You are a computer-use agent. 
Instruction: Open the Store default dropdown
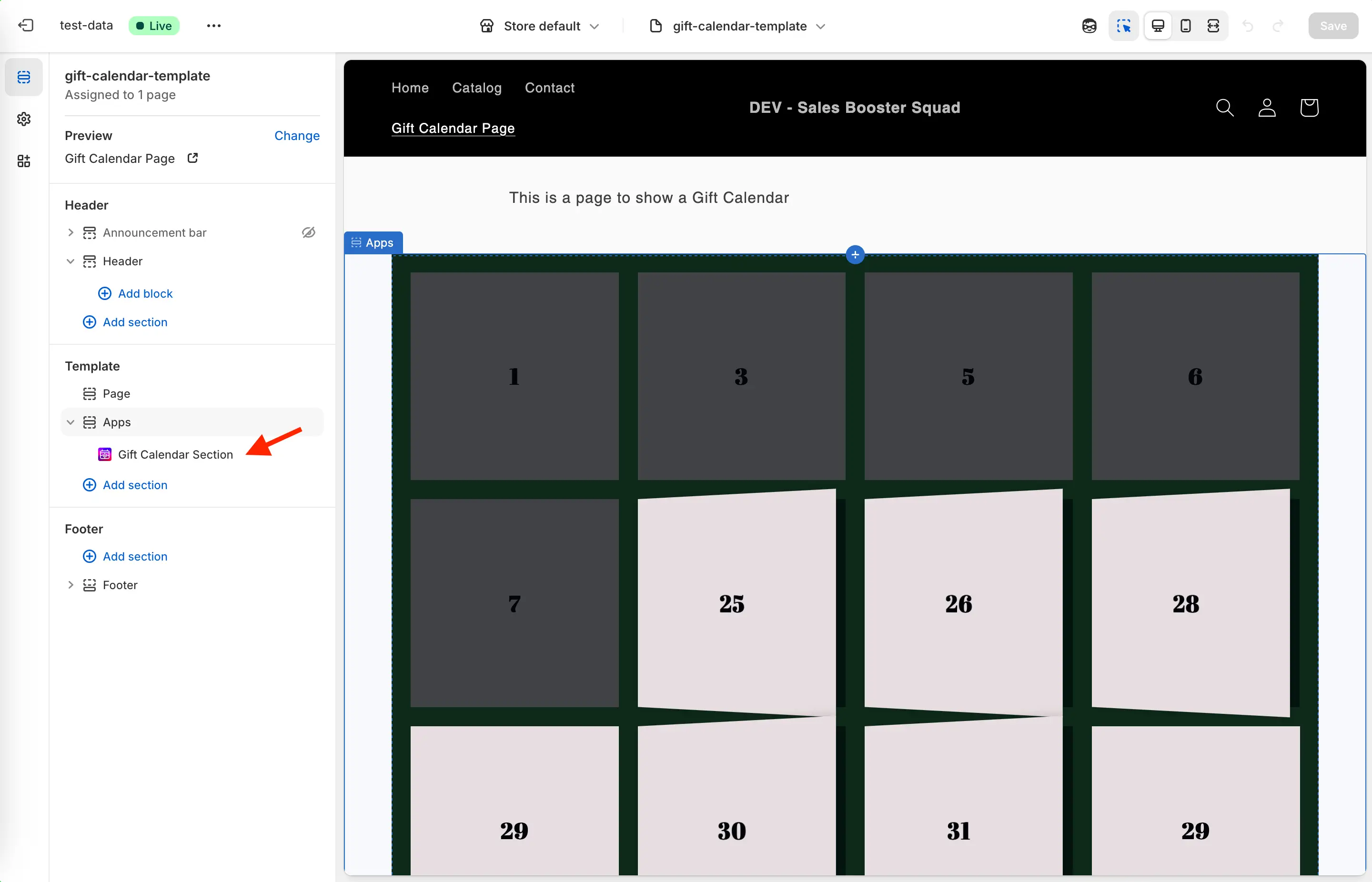click(x=539, y=26)
